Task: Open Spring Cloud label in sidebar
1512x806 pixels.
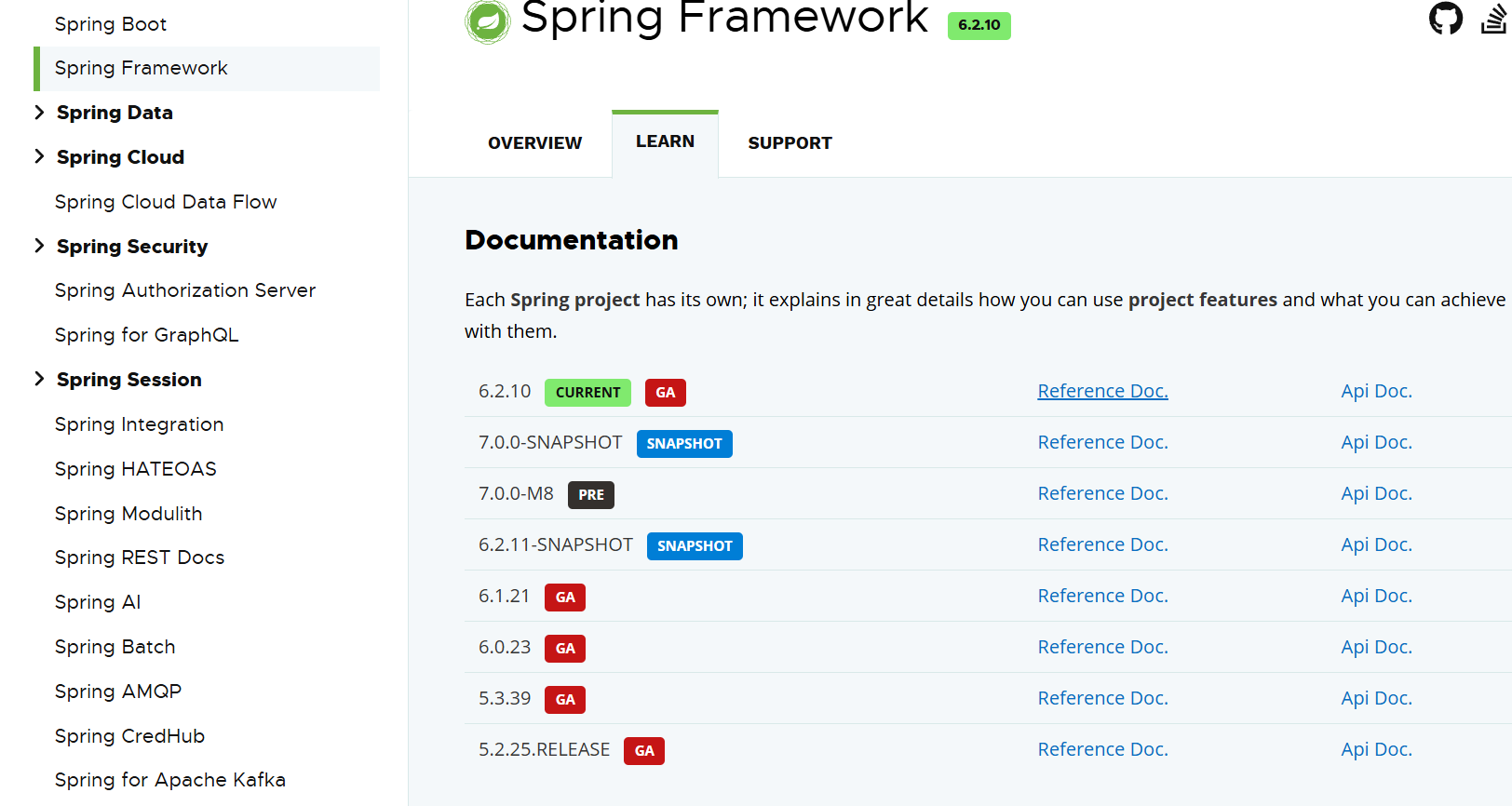Action: 120,157
